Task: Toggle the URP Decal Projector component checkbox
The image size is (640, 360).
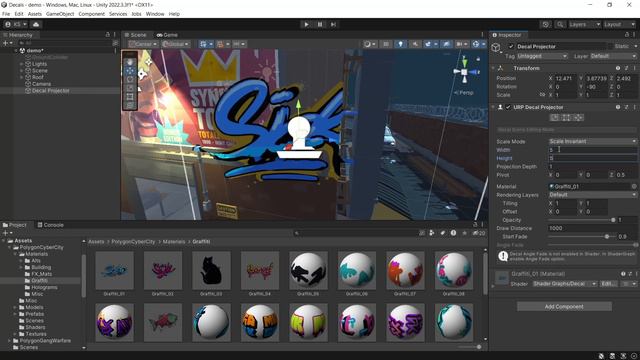Action: 508,107
